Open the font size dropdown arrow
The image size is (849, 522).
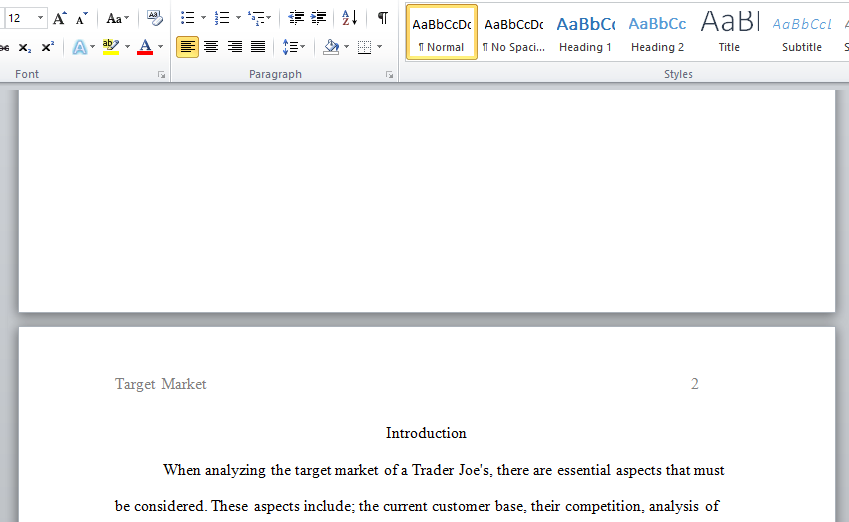coord(40,18)
